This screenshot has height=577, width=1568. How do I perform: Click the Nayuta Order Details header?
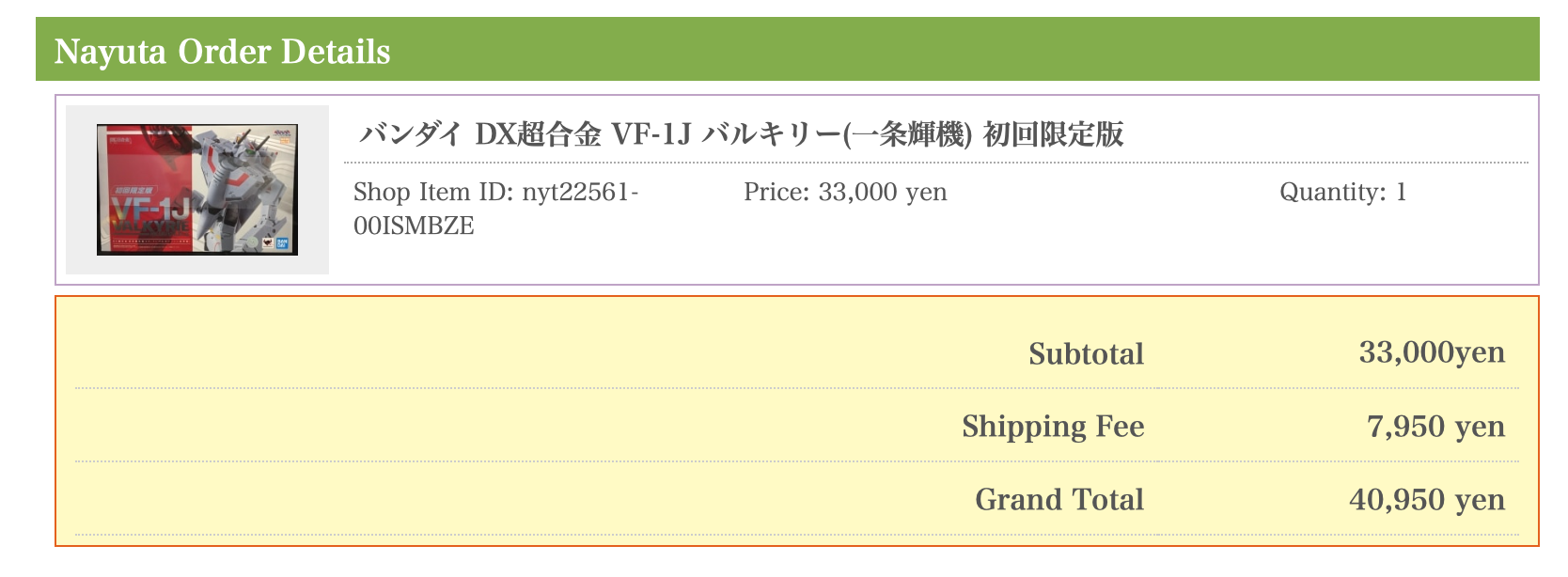(x=222, y=51)
